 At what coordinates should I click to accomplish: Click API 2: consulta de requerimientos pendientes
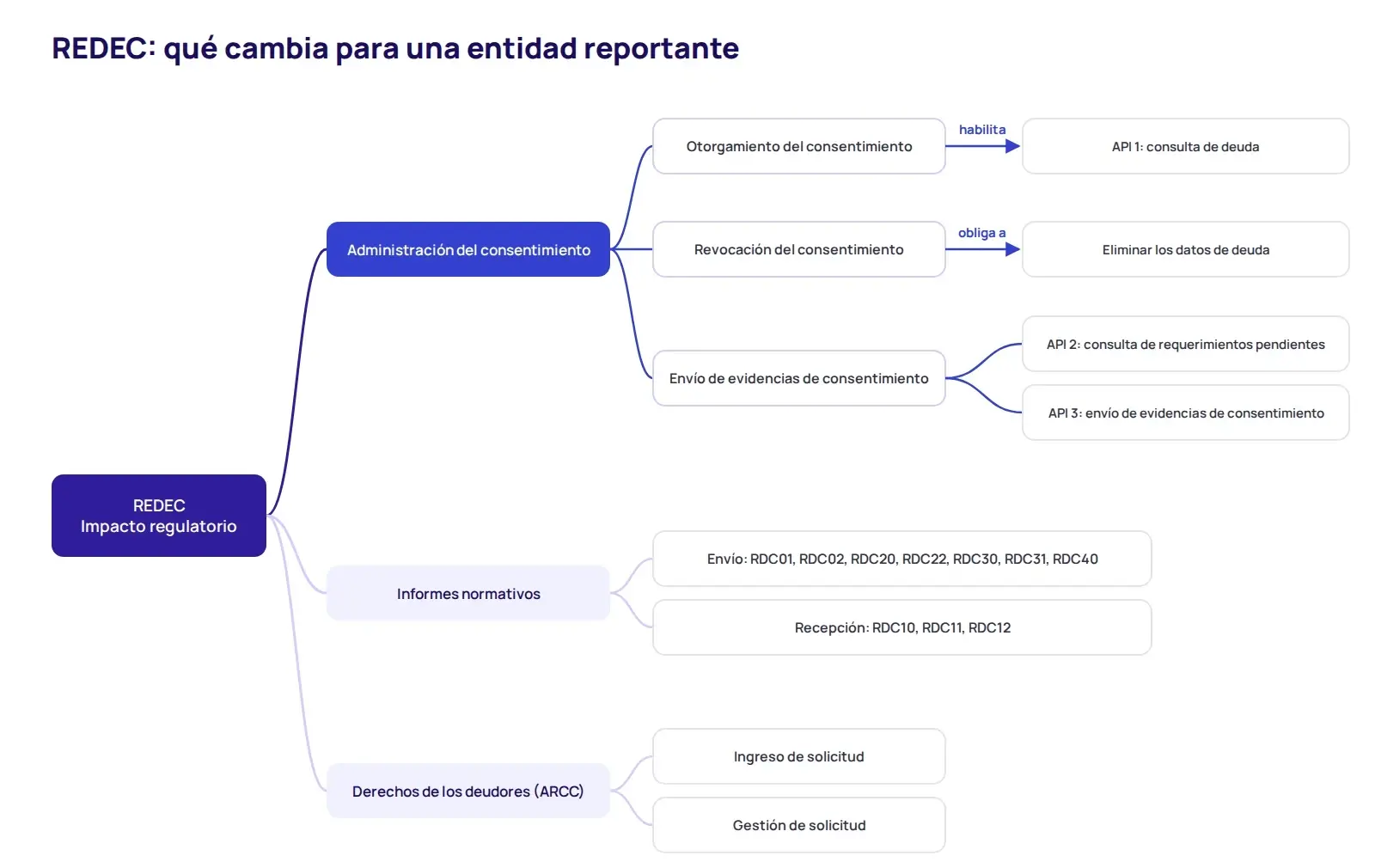[1186, 344]
